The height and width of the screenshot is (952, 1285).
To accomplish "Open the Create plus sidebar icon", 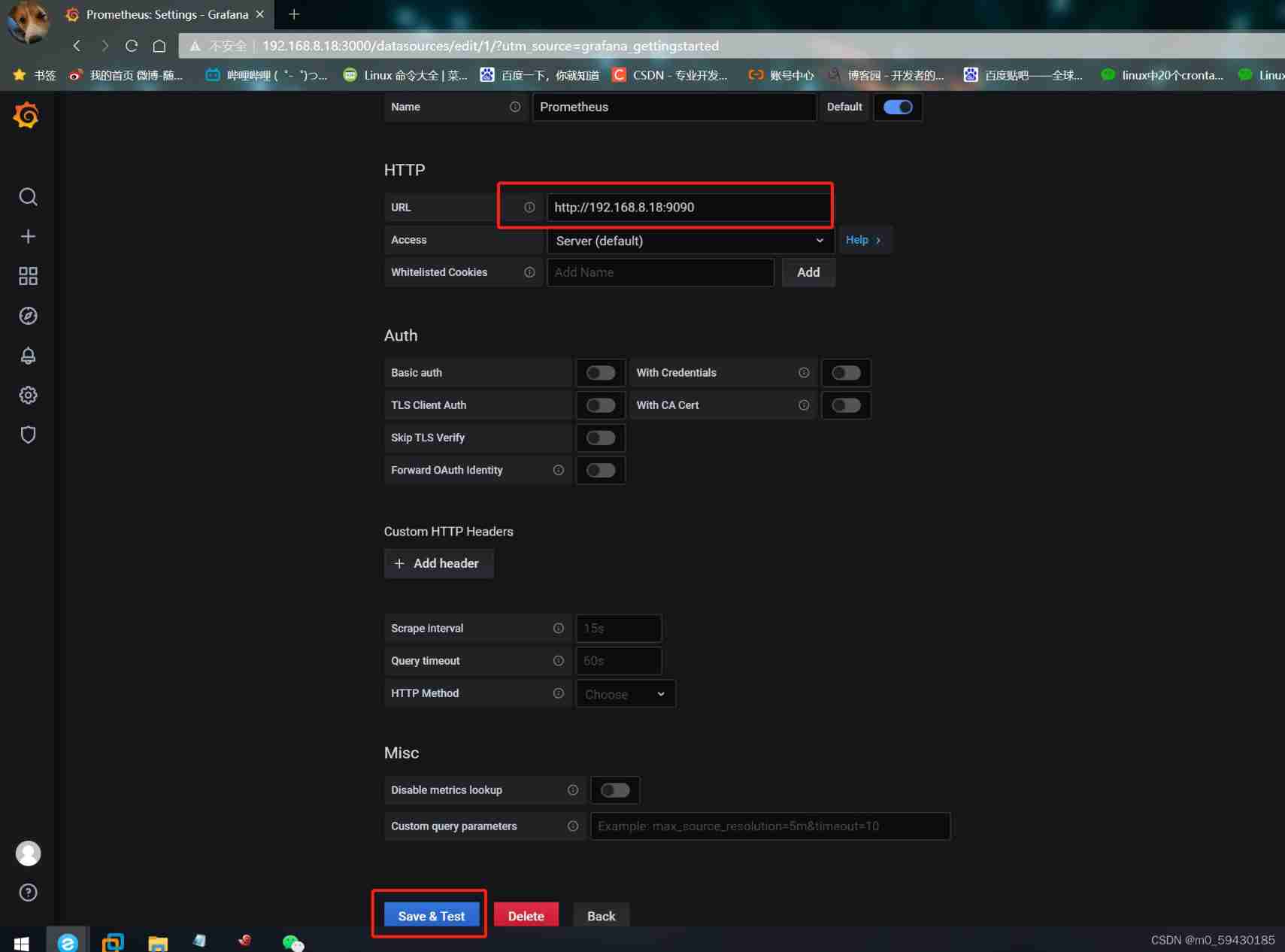I will pos(28,236).
